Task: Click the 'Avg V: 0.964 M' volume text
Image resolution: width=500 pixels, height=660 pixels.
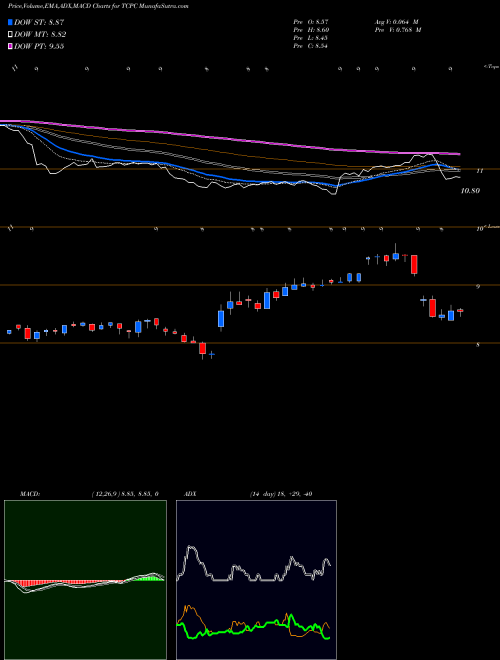Action: pyautogui.click(x=396, y=21)
